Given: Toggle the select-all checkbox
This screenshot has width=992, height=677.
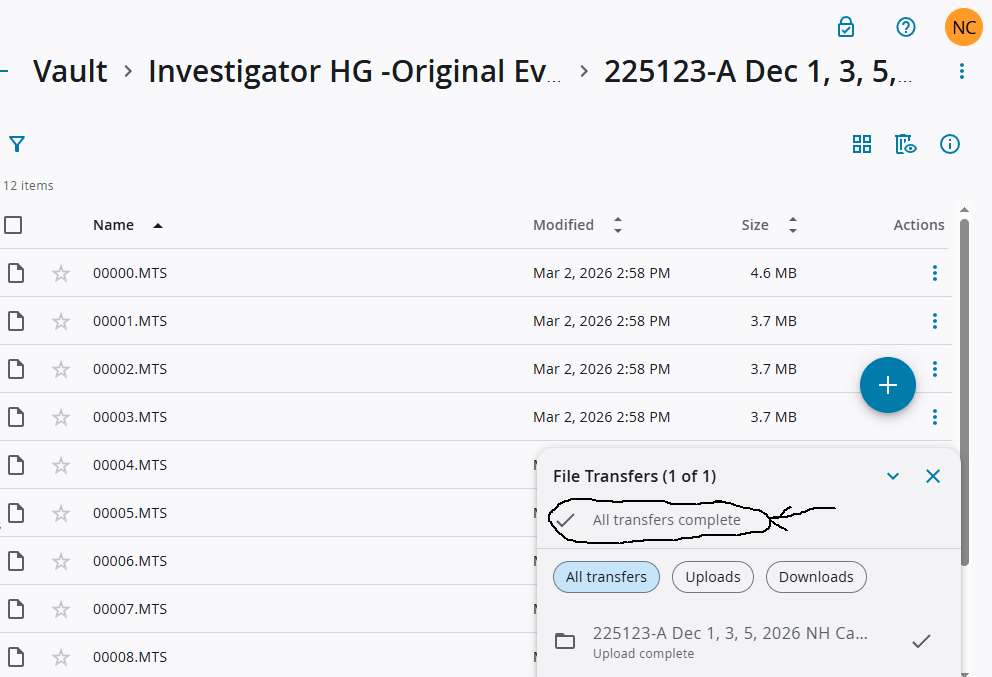Looking at the screenshot, I should tap(13, 225).
